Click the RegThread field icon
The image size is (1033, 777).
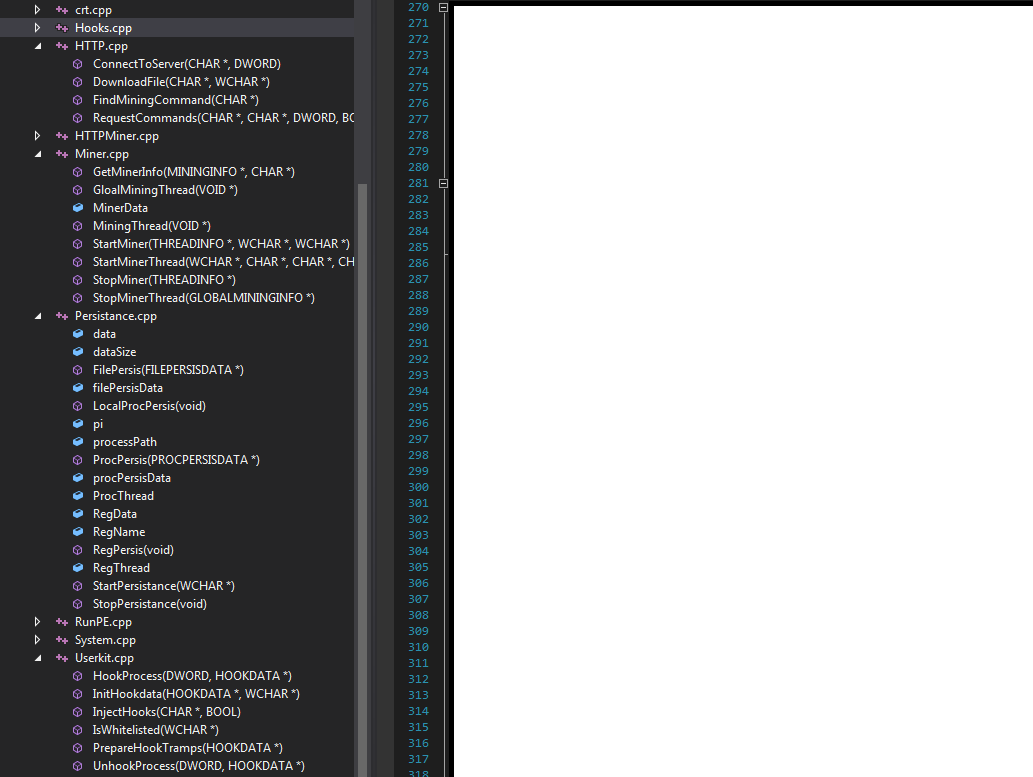[x=78, y=567]
